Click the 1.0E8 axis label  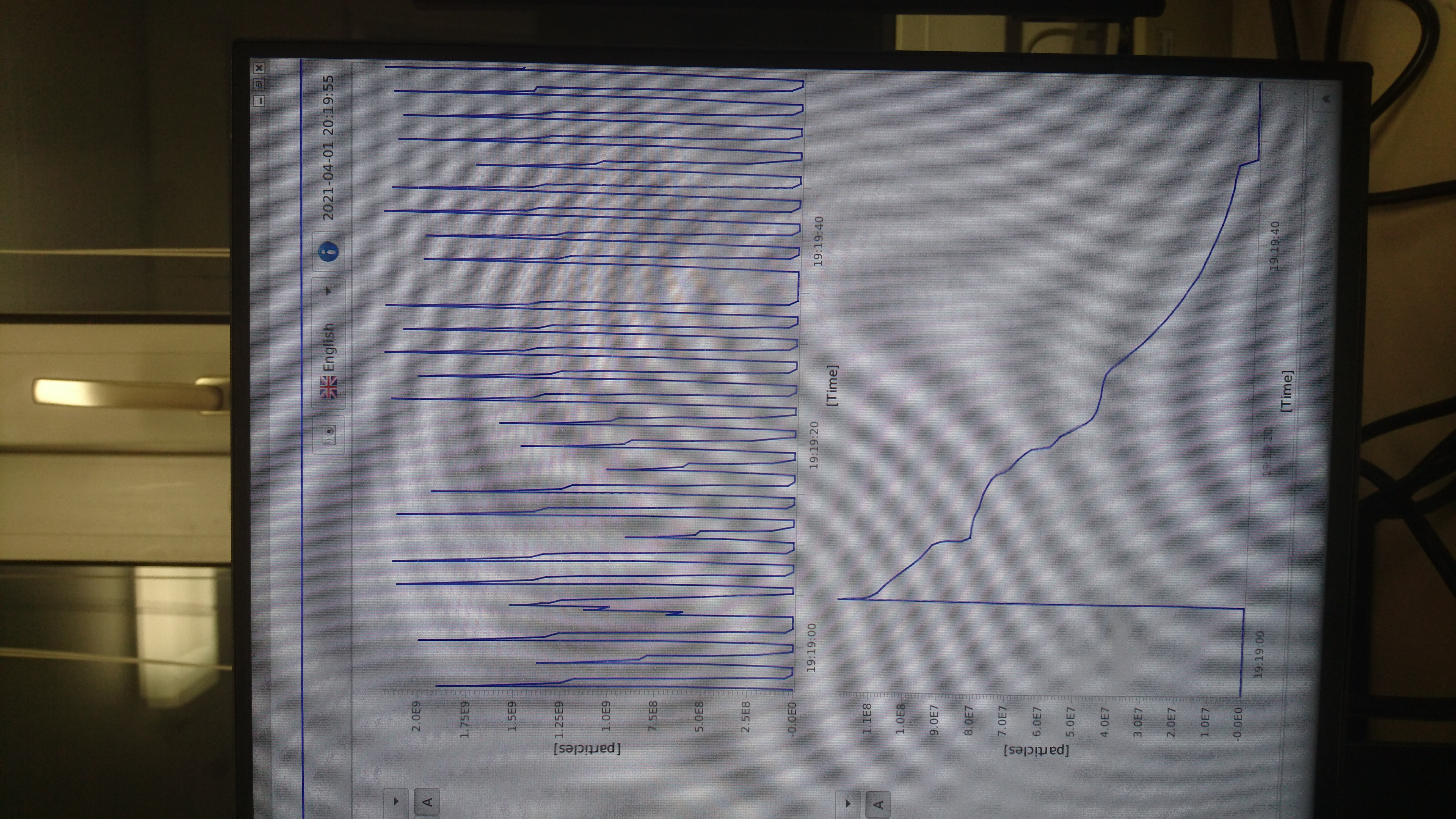click(x=901, y=719)
